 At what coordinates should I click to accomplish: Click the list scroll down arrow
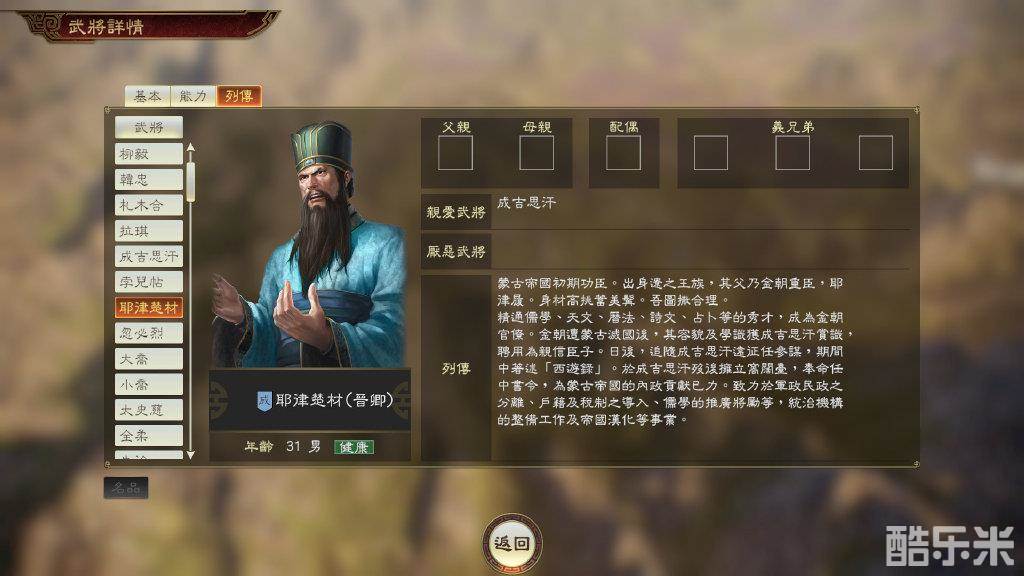191,455
